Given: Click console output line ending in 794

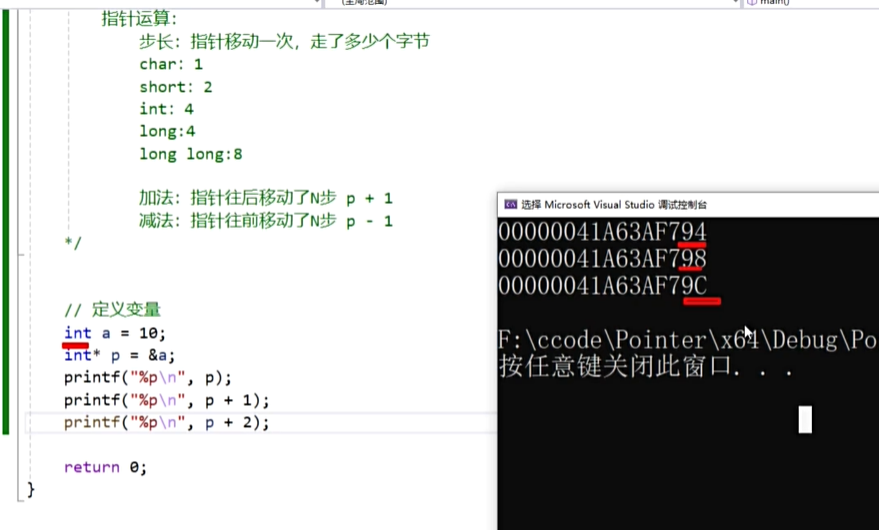Looking at the screenshot, I should tap(602, 232).
